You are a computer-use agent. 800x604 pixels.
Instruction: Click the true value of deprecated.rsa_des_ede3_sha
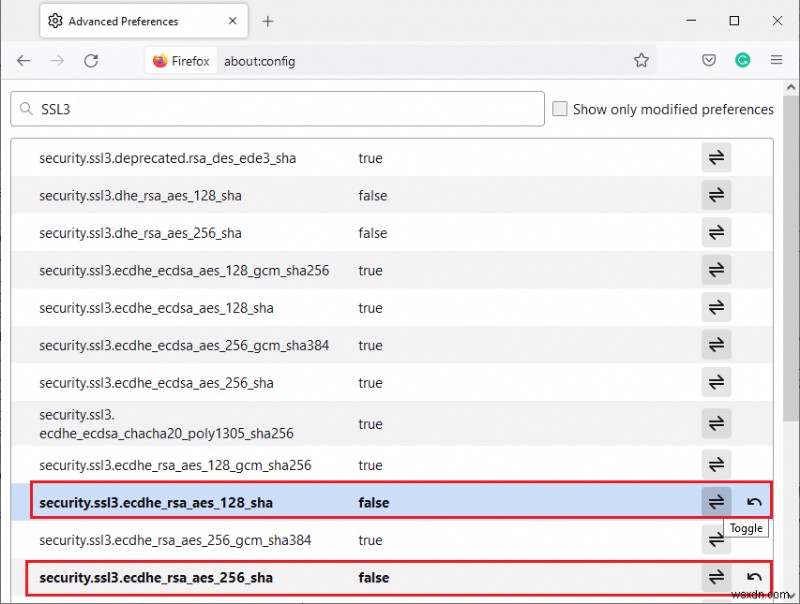(370, 158)
